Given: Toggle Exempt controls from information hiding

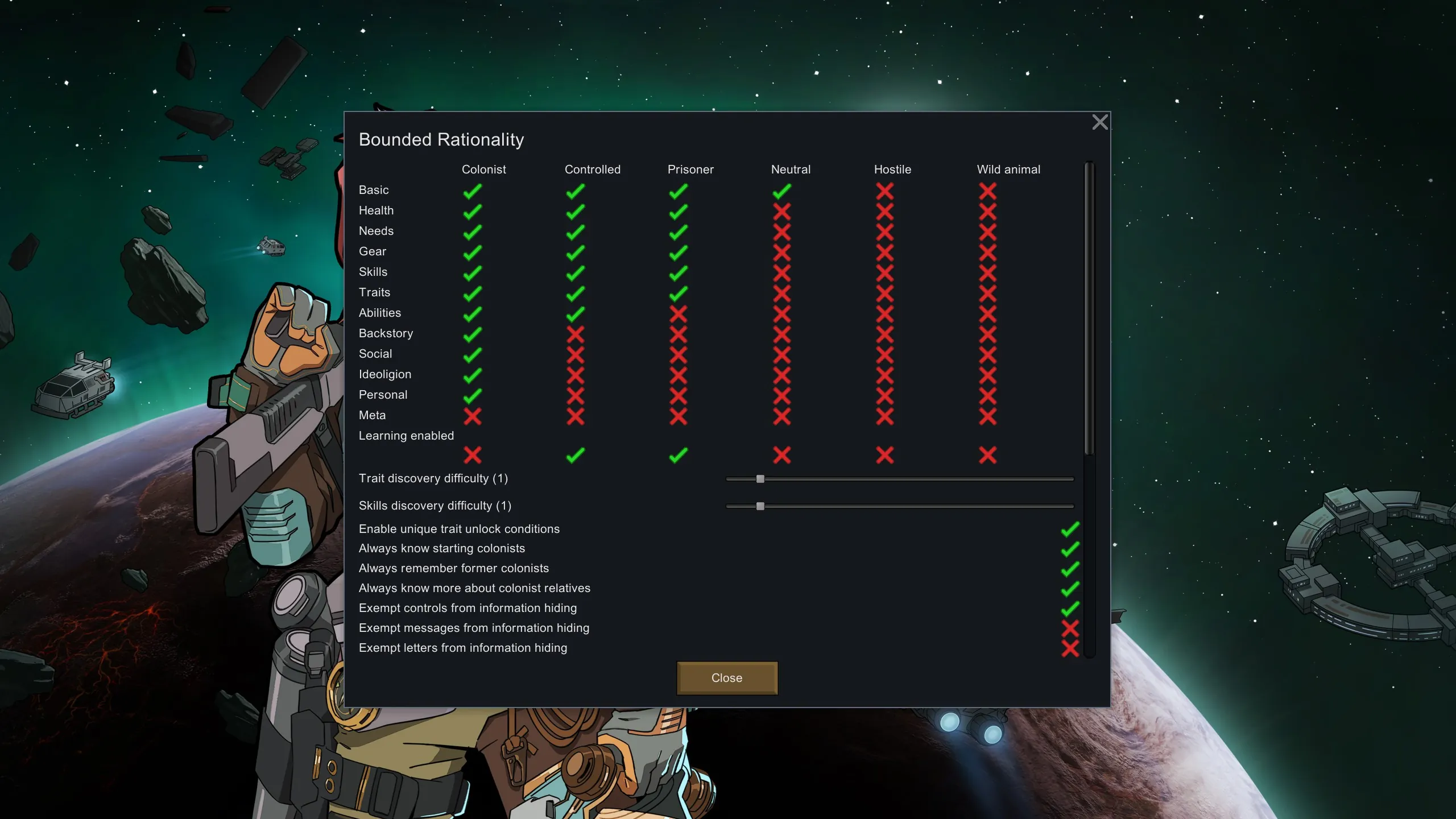Looking at the screenshot, I should (1070, 609).
